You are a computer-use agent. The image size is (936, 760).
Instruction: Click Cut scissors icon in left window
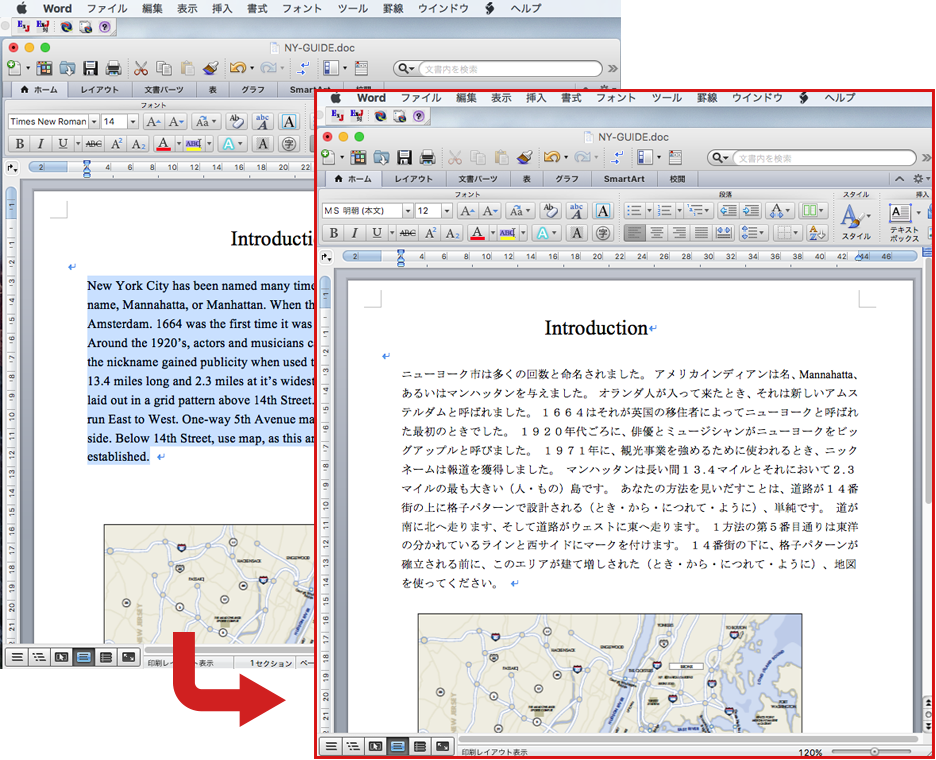pos(141,69)
